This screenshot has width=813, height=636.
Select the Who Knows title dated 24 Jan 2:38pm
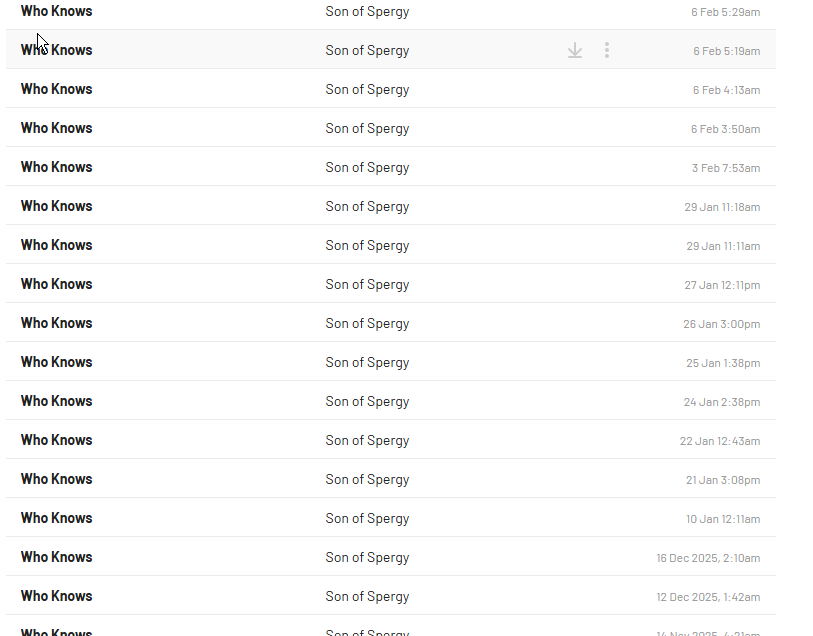(x=57, y=401)
